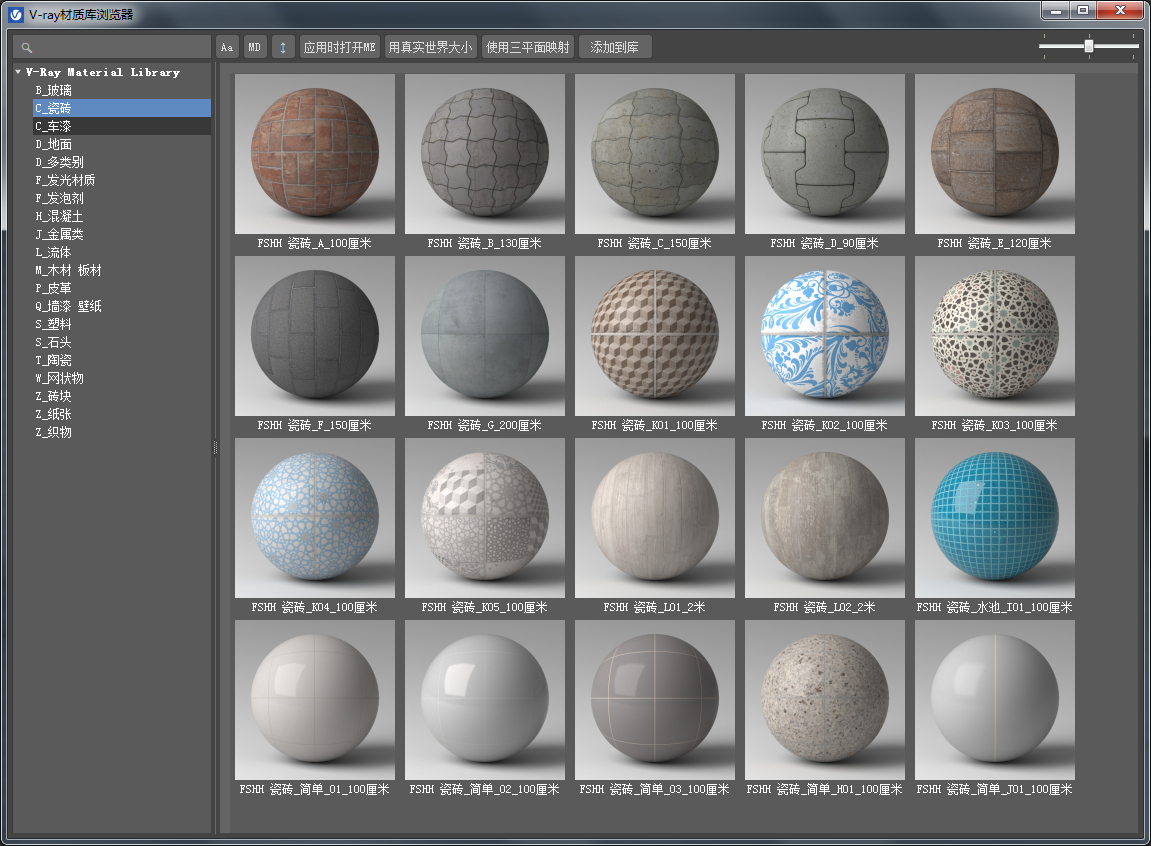Select the F_发光材质 category
Image resolution: width=1151 pixels, height=846 pixels.
(x=65, y=180)
